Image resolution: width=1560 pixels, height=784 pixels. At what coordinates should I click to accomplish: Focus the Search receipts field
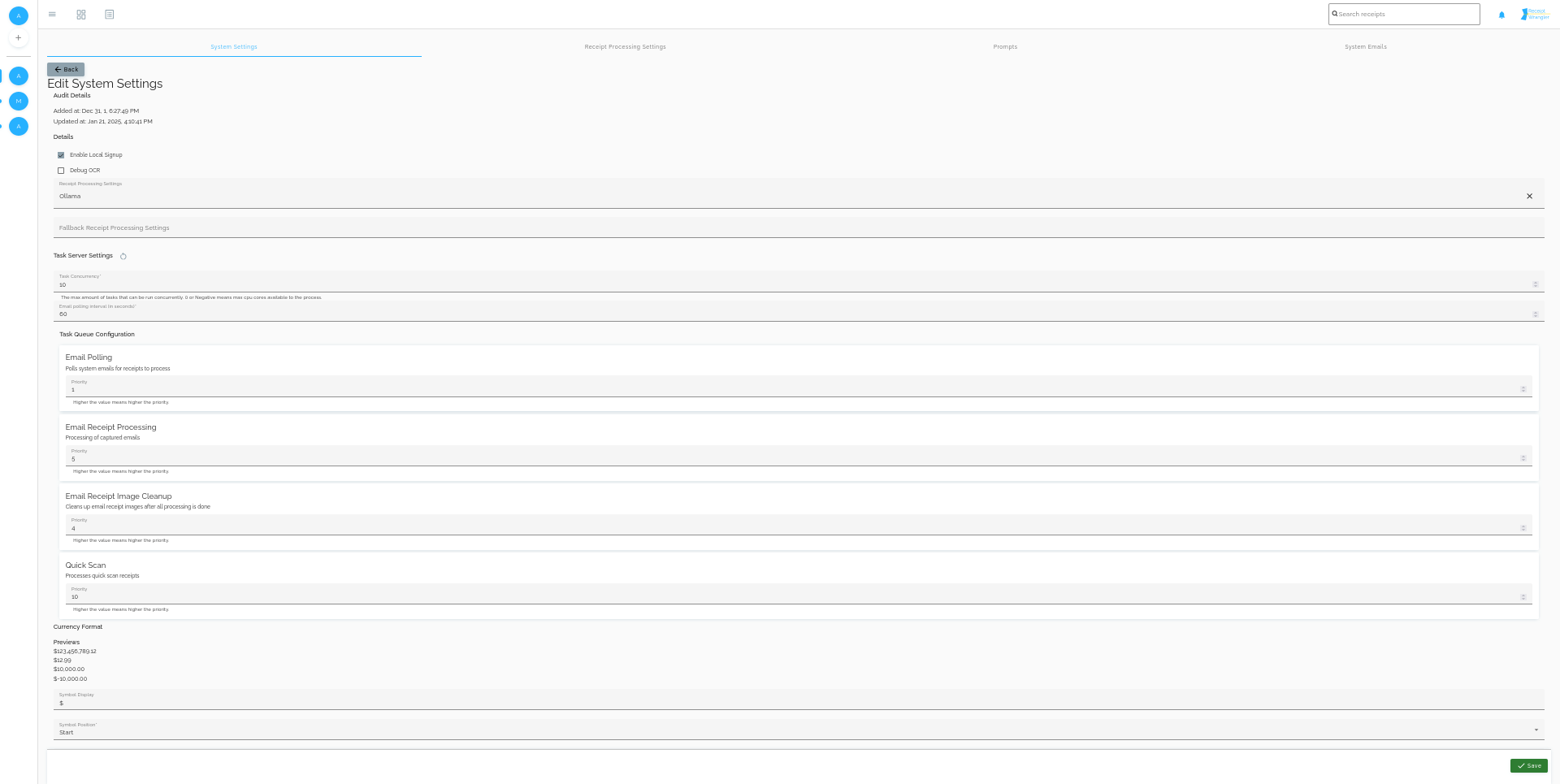tap(1407, 15)
